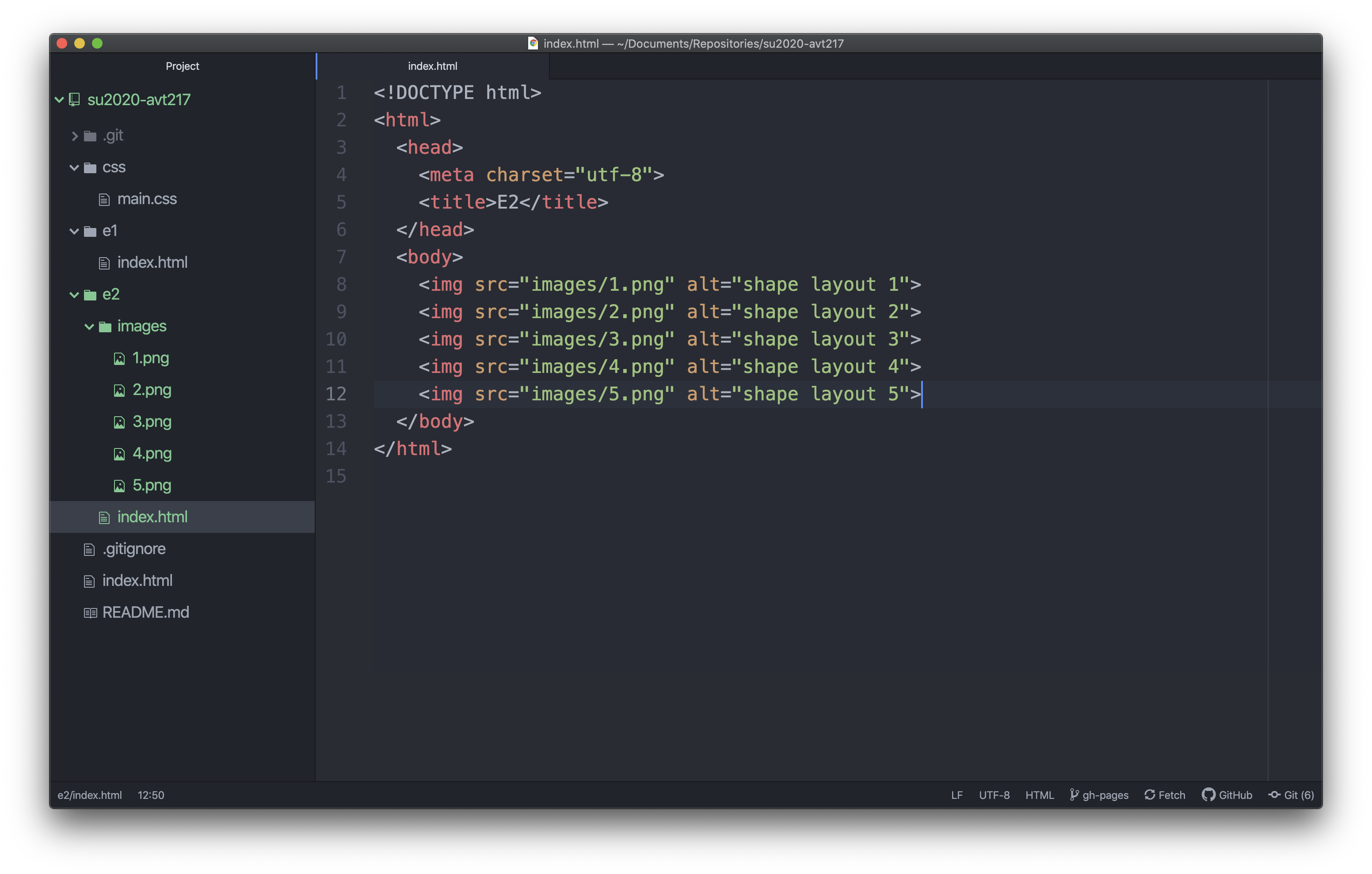
Task: Click the e2/index.html path in status bar
Action: tap(89, 795)
